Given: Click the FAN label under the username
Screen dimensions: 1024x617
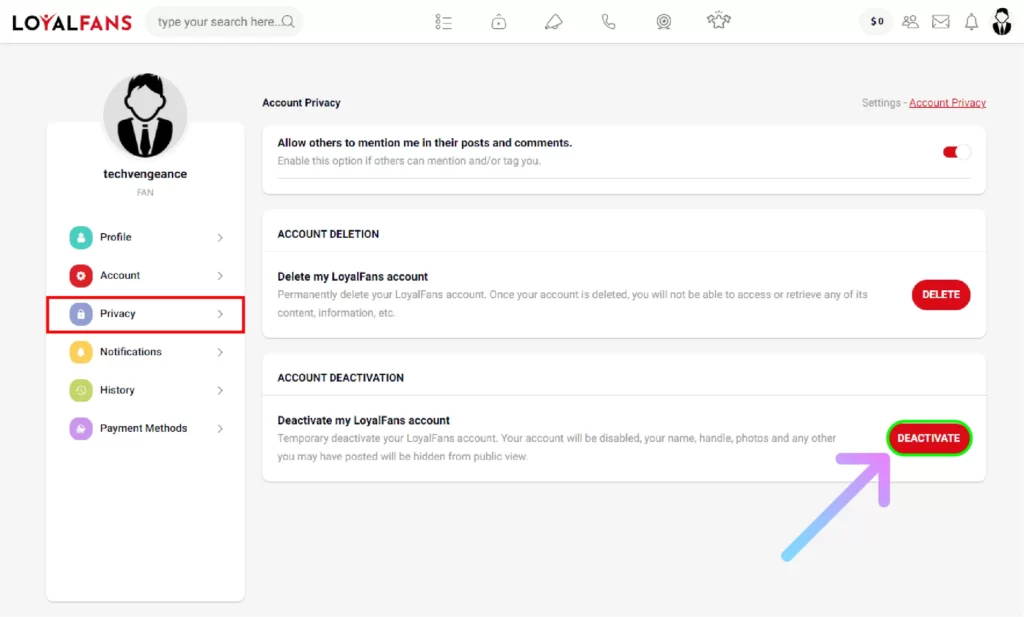Looking at the screenshot, I should pyautogui.click(x=145, y=193).
